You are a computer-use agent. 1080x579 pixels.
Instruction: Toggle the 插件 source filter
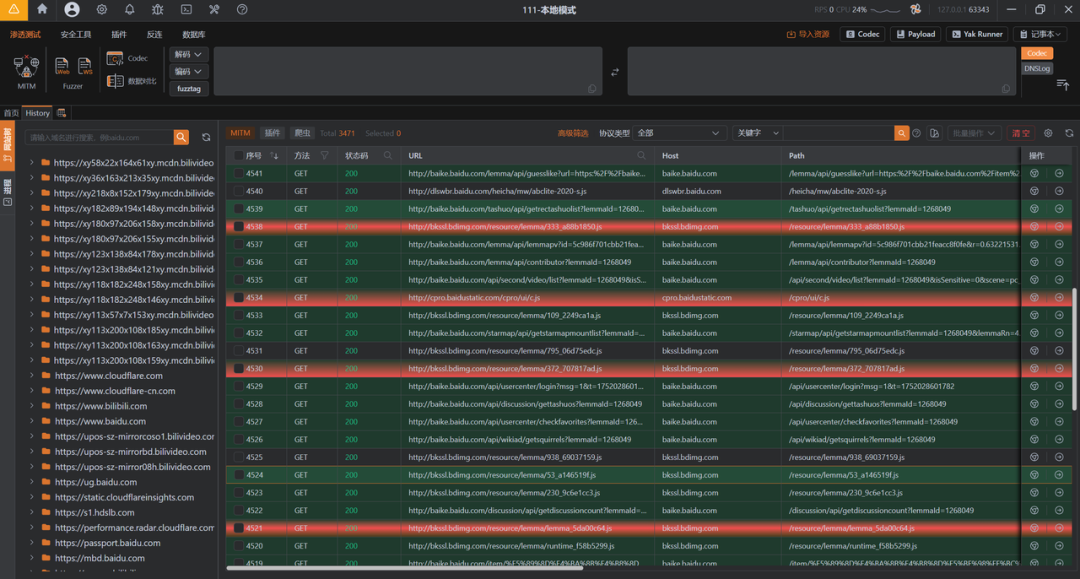click(x=273, y=133)
